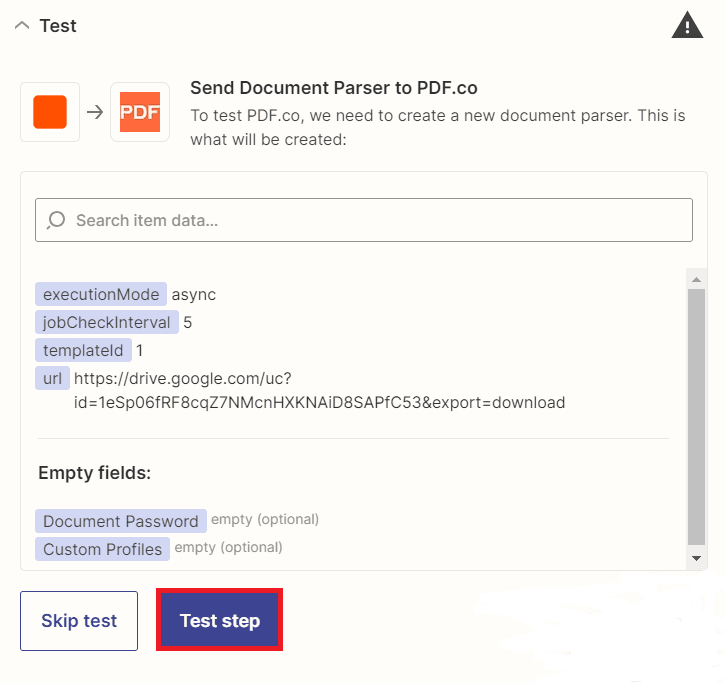Screen dimensions: 725x683
Task: Select the Document Password empty field
Action: pyautogui.click(x=120, y=521)
